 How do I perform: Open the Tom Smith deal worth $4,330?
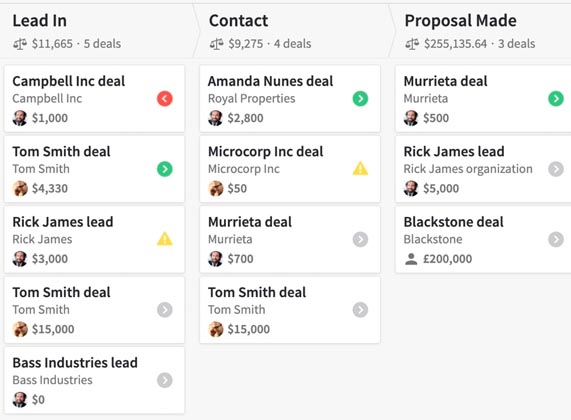[x=61, y=152]
